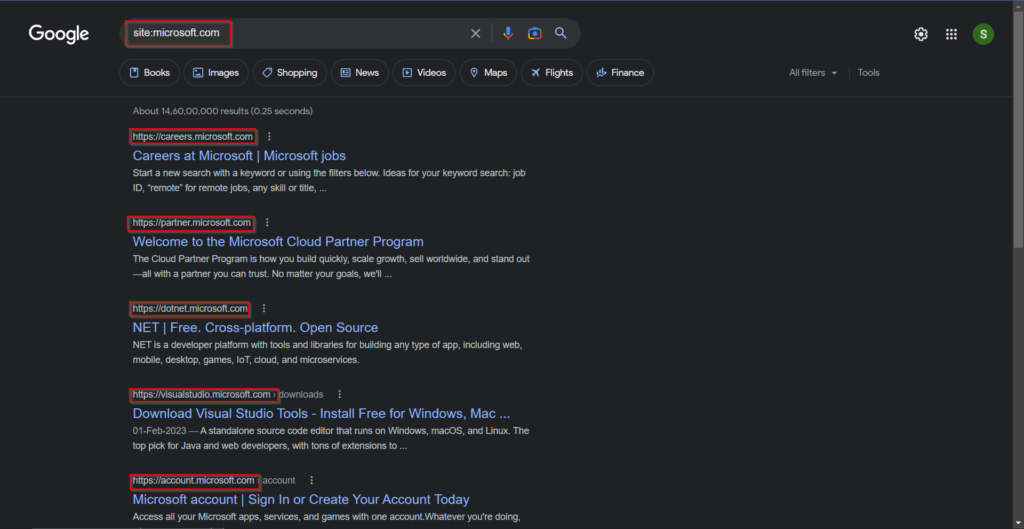Open three-dot menu for dotnet.microsoft.com result

coord(264,309)
